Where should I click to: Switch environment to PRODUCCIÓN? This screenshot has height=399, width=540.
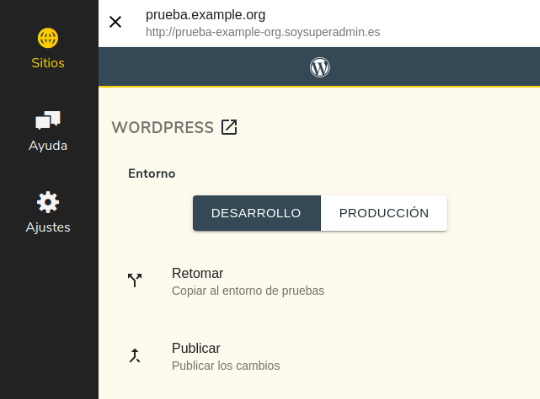click(384, 213)
